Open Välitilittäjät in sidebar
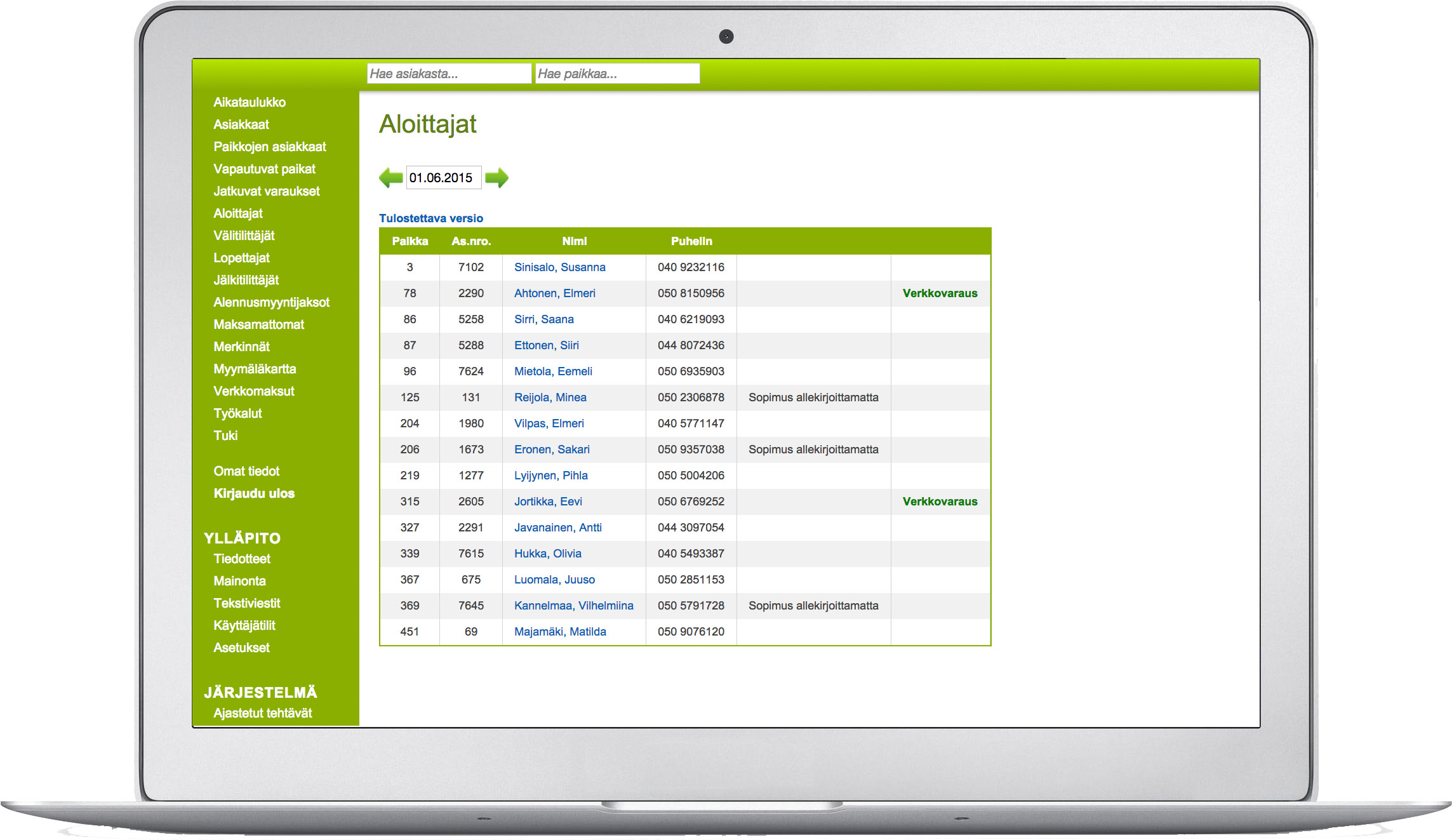The height and width of the screenshot is (840, 1452). coord(244,236)
